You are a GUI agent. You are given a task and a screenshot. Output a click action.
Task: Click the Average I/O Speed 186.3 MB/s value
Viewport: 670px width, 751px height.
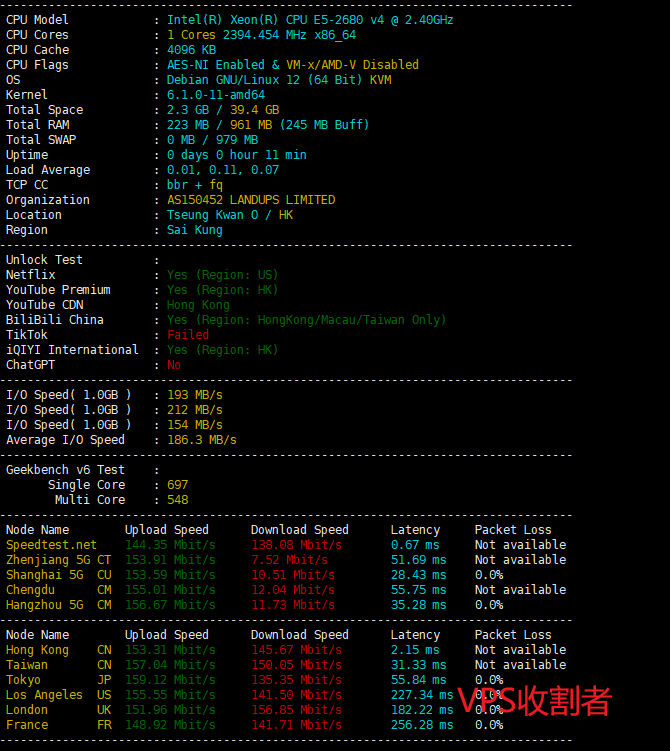(202, 440)
